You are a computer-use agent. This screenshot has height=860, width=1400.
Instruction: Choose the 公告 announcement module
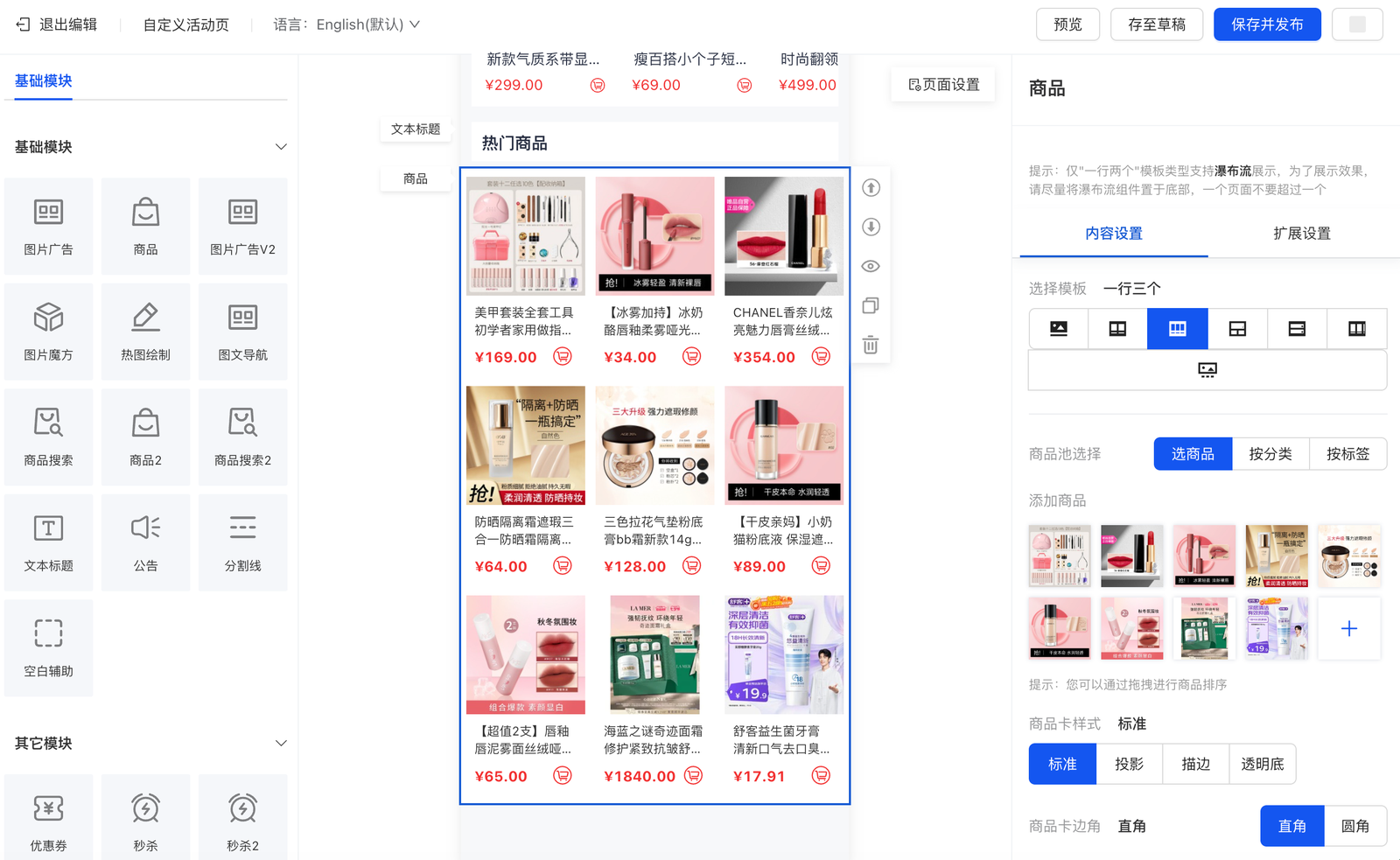tap(145, 542)
